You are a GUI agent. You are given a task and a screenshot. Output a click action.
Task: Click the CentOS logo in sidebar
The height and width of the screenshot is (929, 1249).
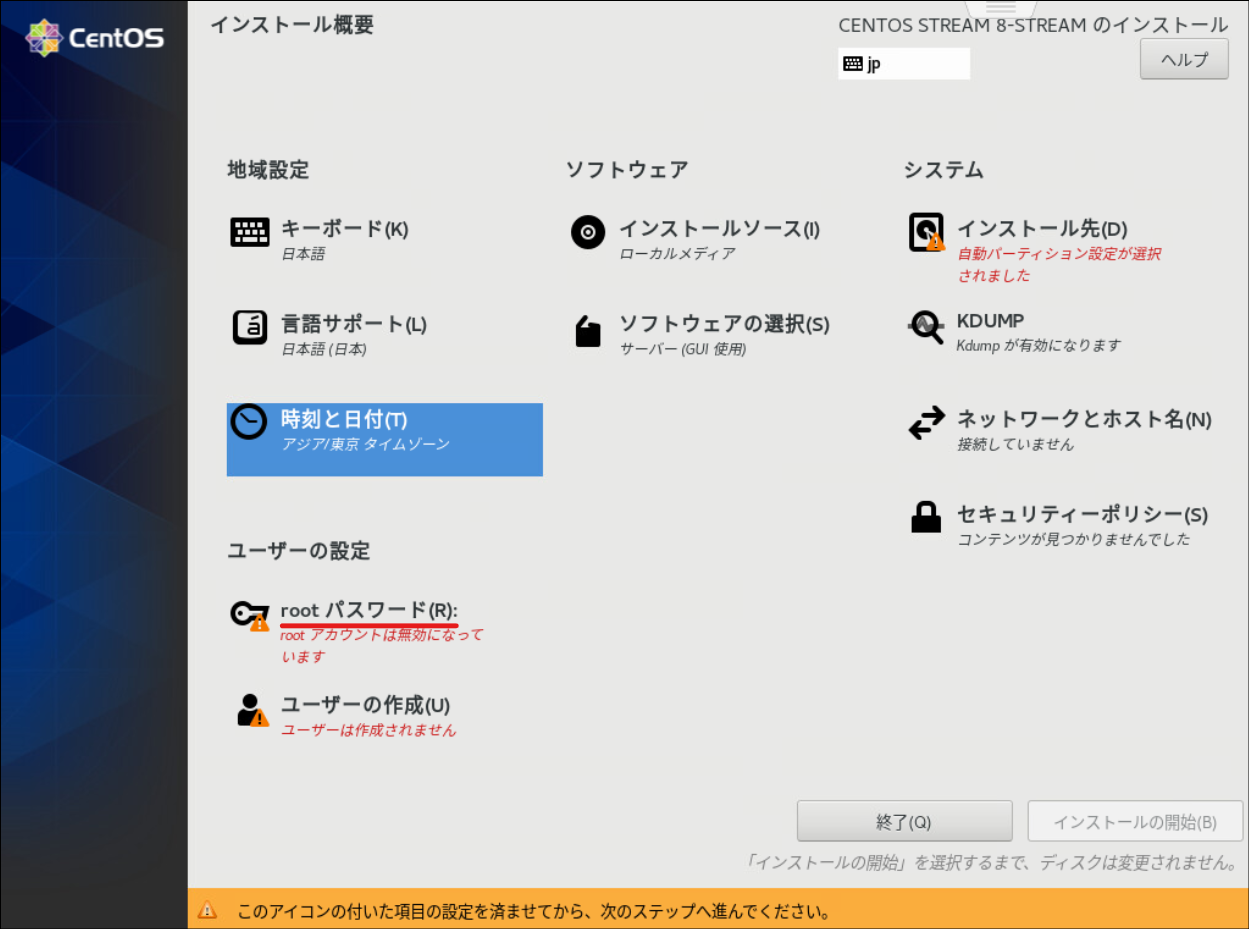coord(95,38)
